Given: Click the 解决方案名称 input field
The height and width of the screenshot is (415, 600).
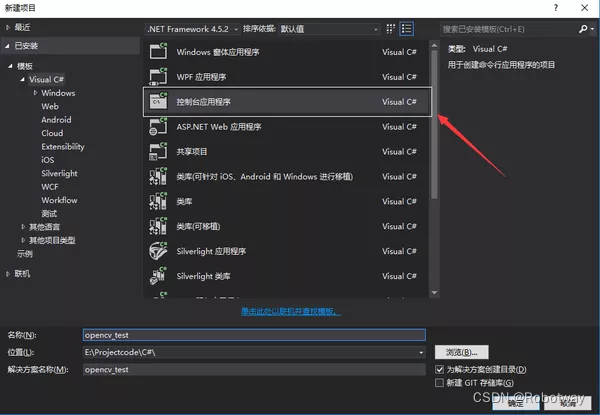Looking at the screenshot, I should 254,369.
